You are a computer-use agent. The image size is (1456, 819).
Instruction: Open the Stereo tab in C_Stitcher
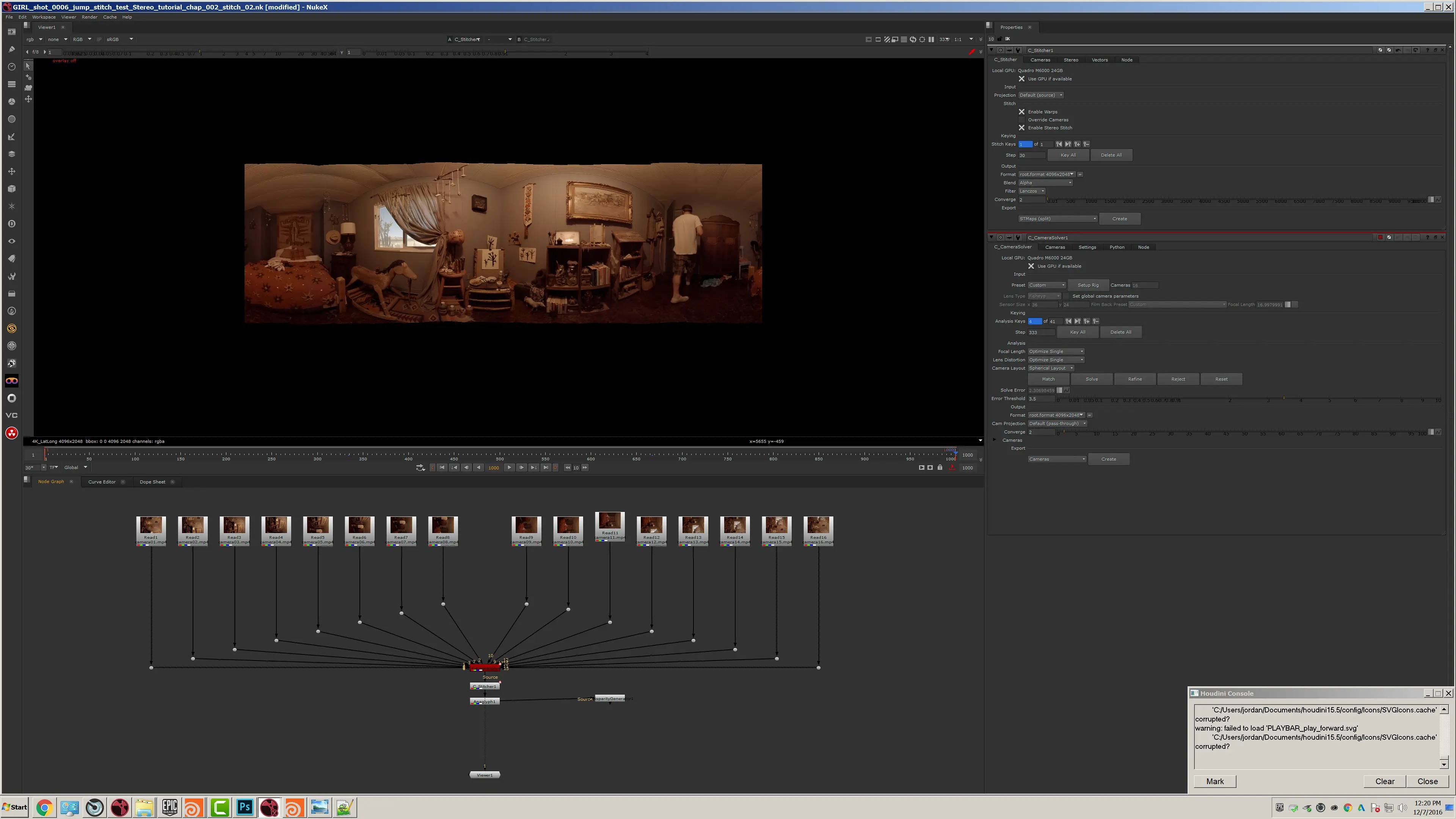[x=1070, y=60]
